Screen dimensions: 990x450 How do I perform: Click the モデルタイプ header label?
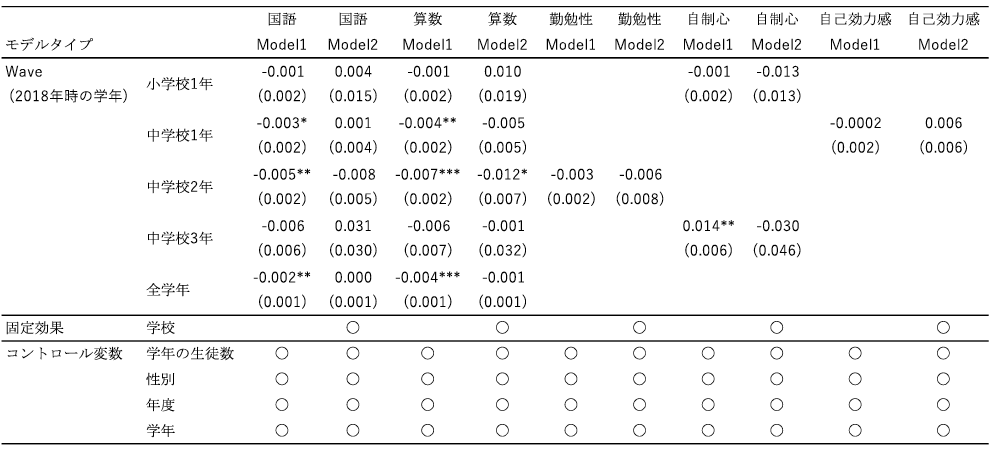(49, 45)
